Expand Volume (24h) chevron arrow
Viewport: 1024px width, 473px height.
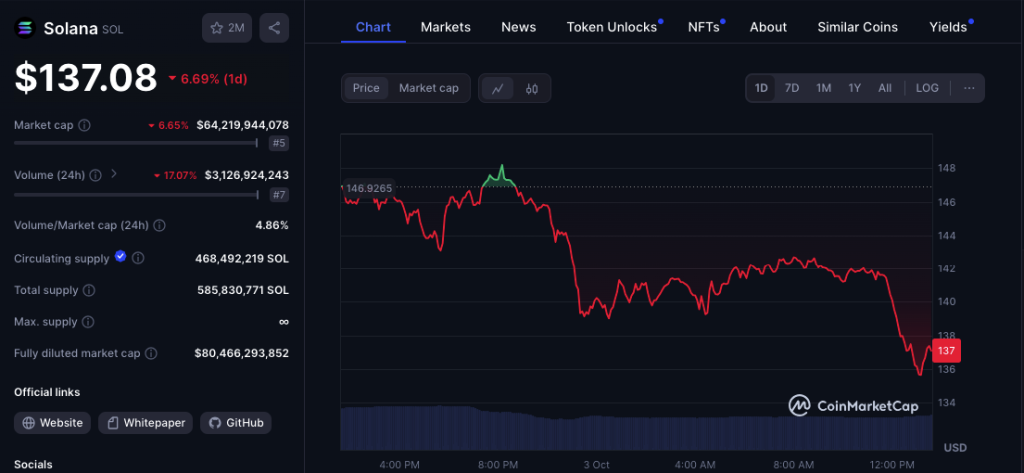(114, 174)
